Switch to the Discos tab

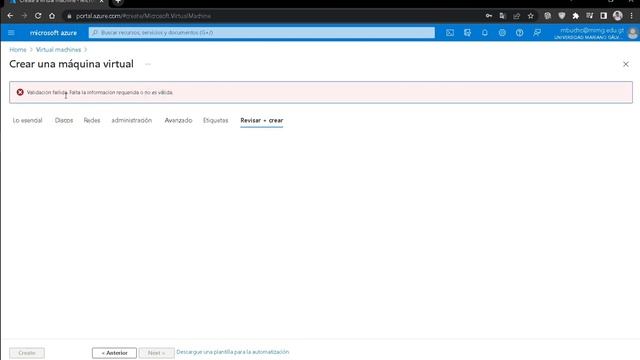(x=64, y=120)
